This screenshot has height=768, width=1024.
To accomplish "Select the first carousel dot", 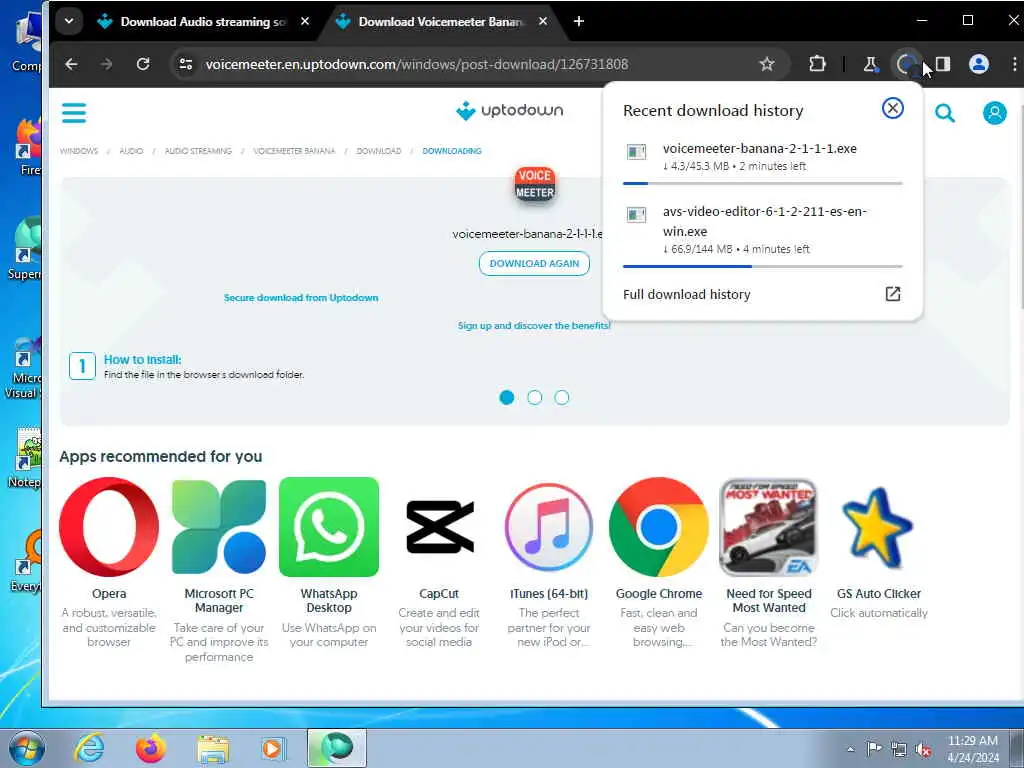I will pyautogui.click(x=506, y=397).
